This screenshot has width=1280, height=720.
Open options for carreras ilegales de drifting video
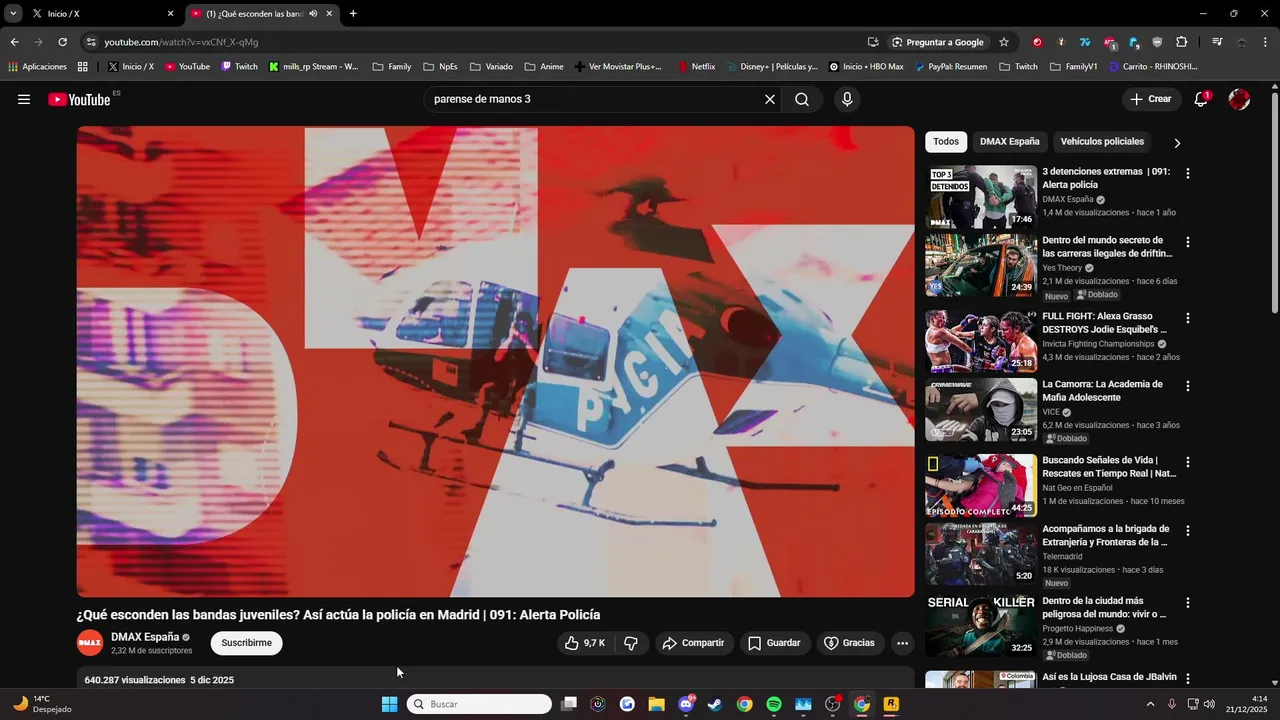(x=1188, y=242)
